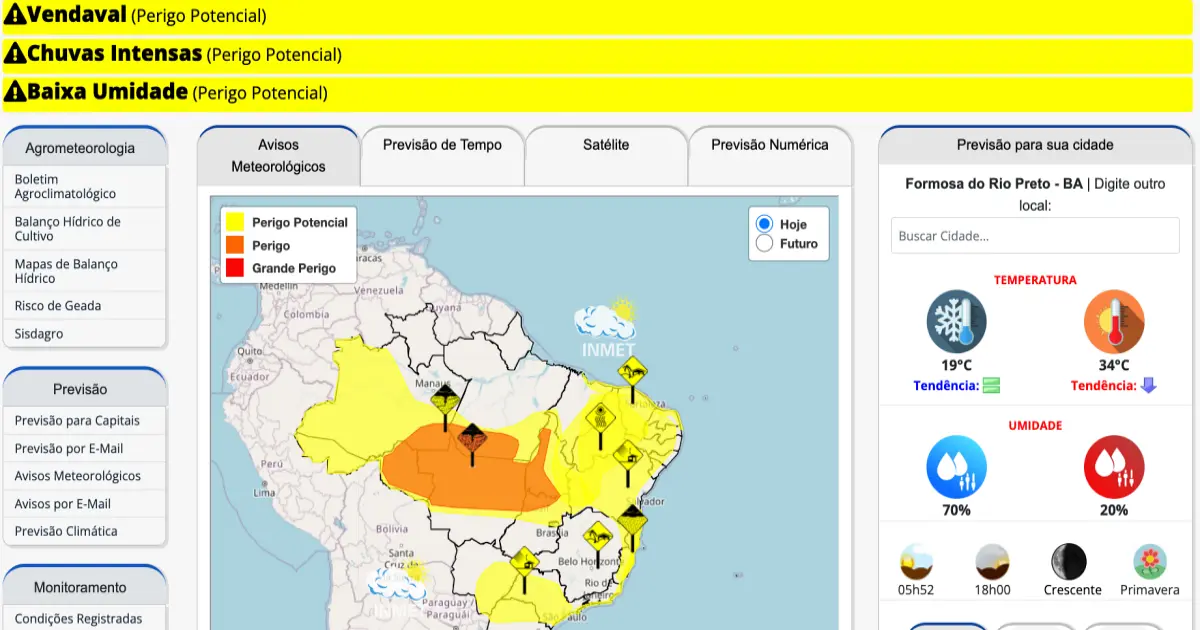Screen dimensions: 1200x630
Task: Open the Baixa Umidade alert banner
Action: pos(598,92)
